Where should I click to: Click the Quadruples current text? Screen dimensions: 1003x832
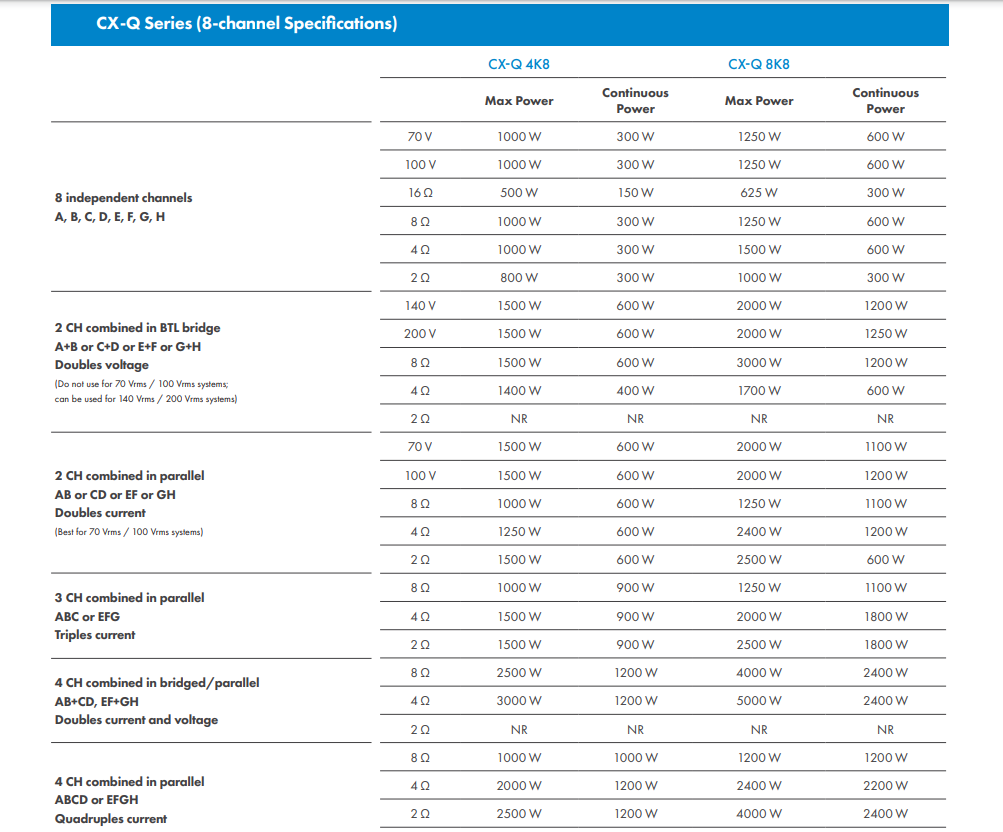(110, 819)
